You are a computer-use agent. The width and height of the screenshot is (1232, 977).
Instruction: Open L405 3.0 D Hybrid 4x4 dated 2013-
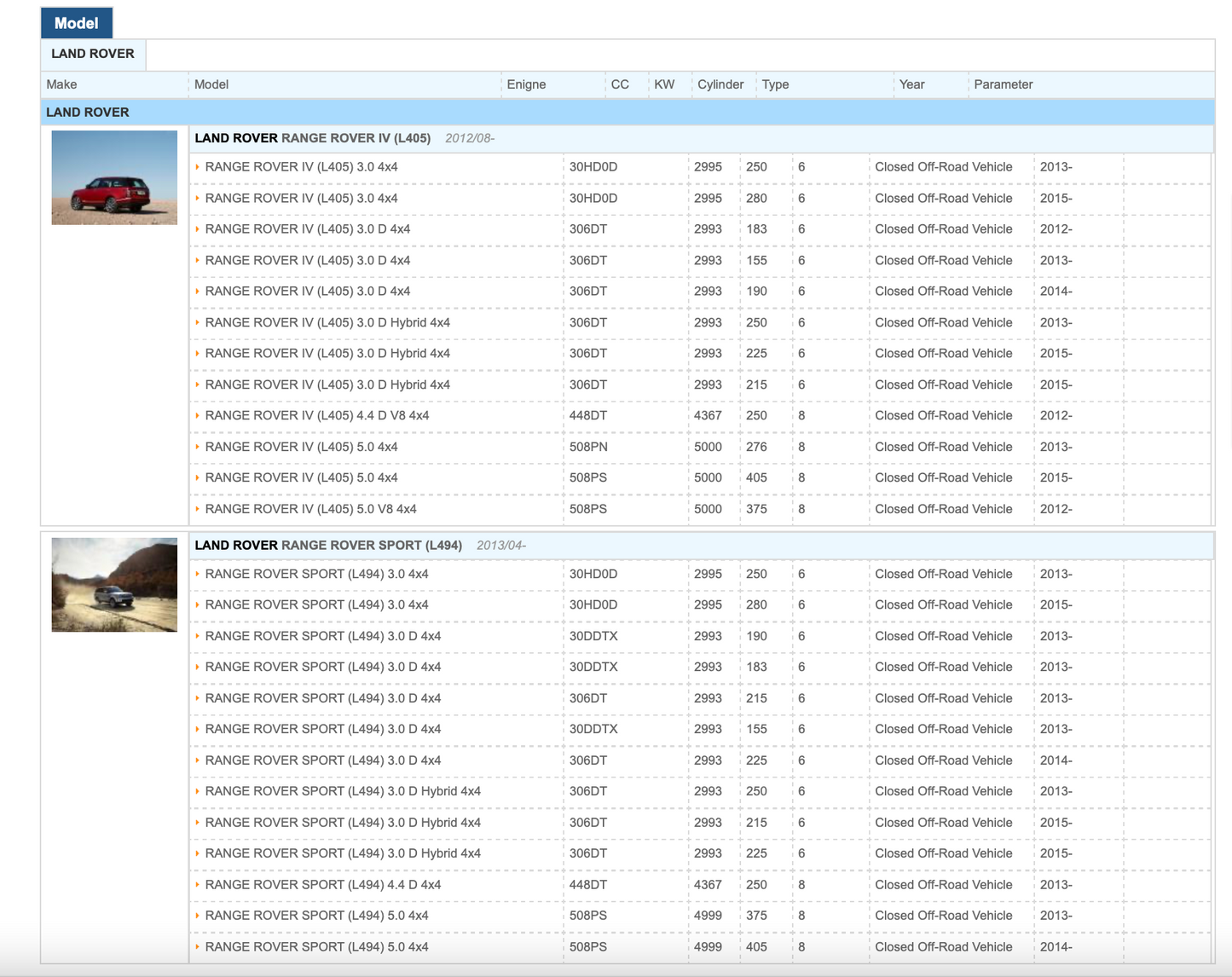tap(327, 322)
